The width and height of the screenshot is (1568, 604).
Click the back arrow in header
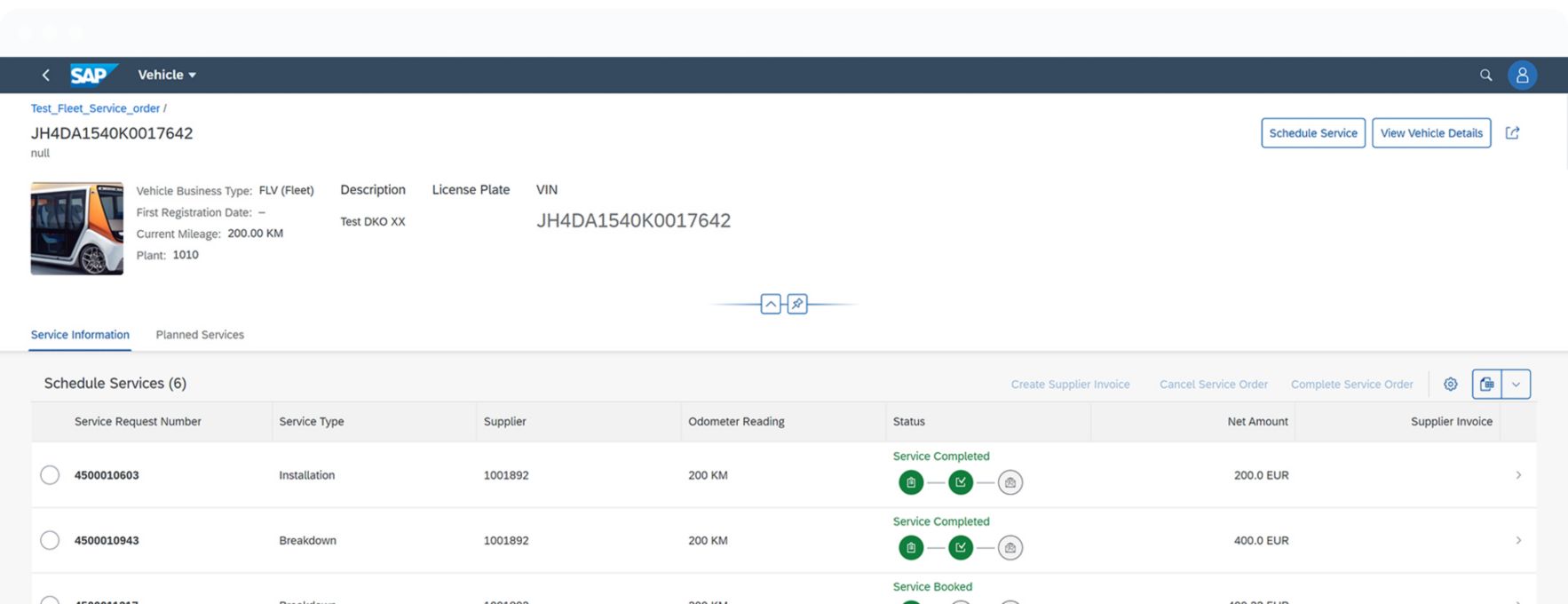(x=45, y=75)
